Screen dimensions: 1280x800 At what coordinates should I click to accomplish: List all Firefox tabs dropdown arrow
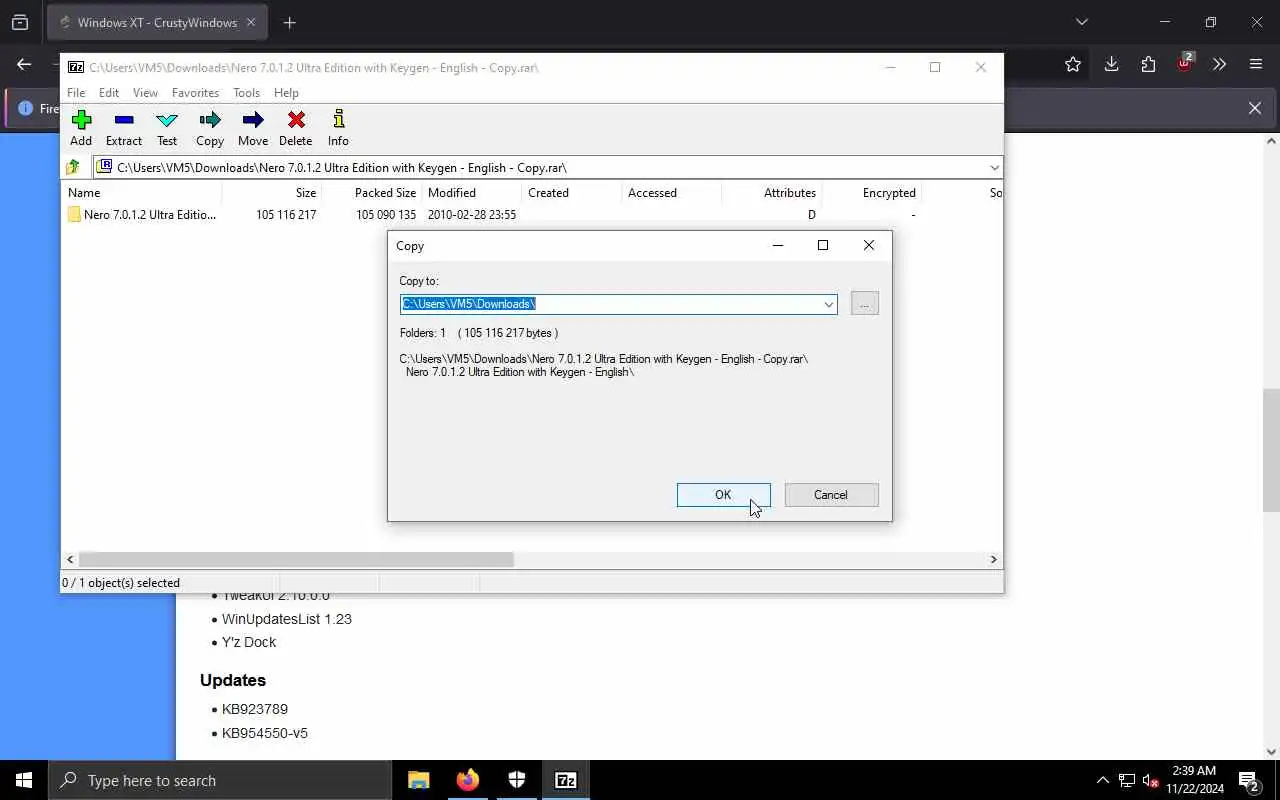[1081, 22]
